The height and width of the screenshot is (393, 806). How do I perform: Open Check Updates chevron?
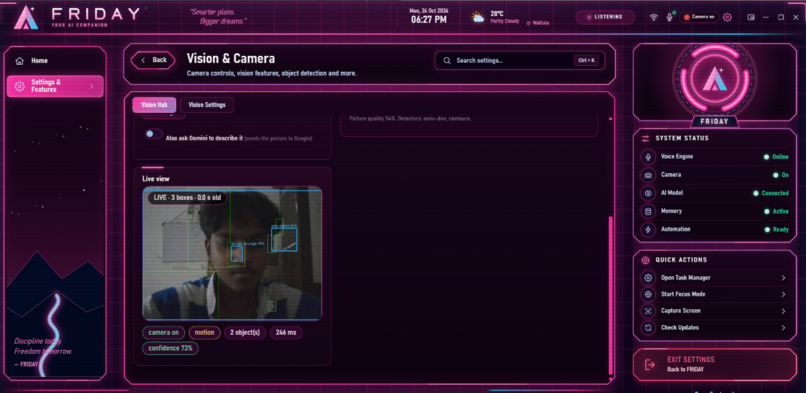pos(783,327)
